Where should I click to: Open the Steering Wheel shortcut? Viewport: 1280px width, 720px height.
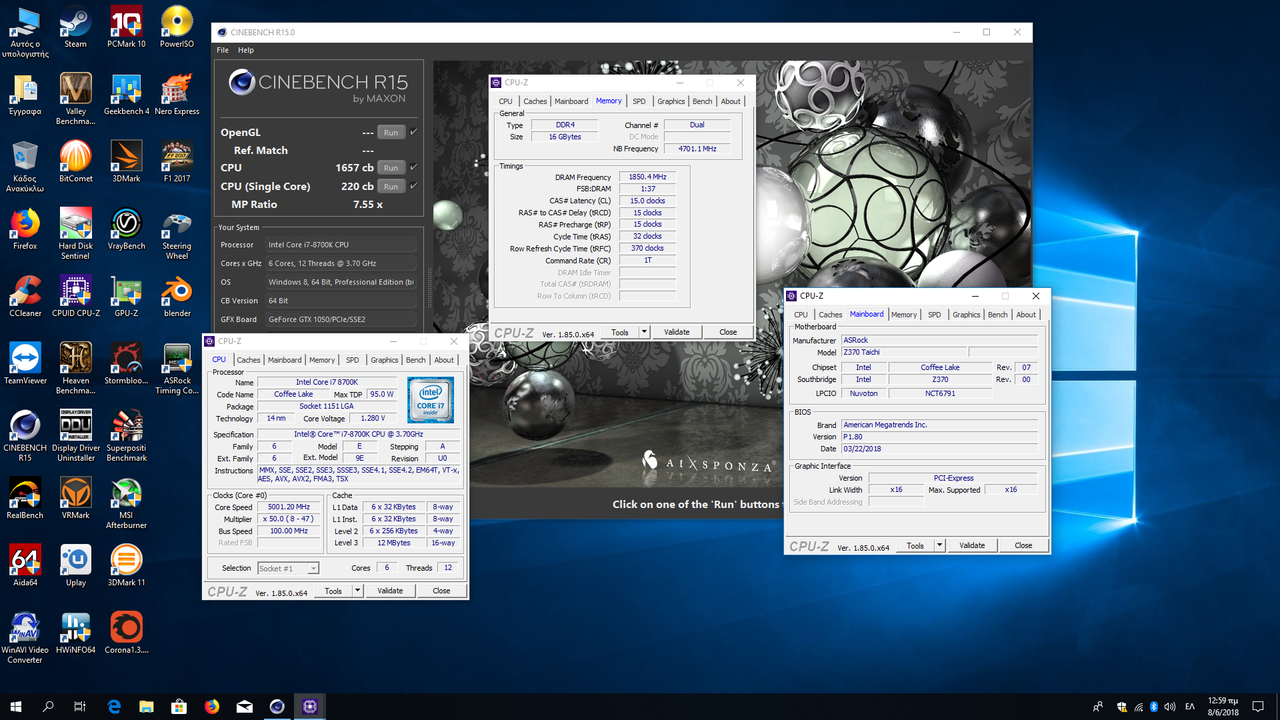point(177,233)
